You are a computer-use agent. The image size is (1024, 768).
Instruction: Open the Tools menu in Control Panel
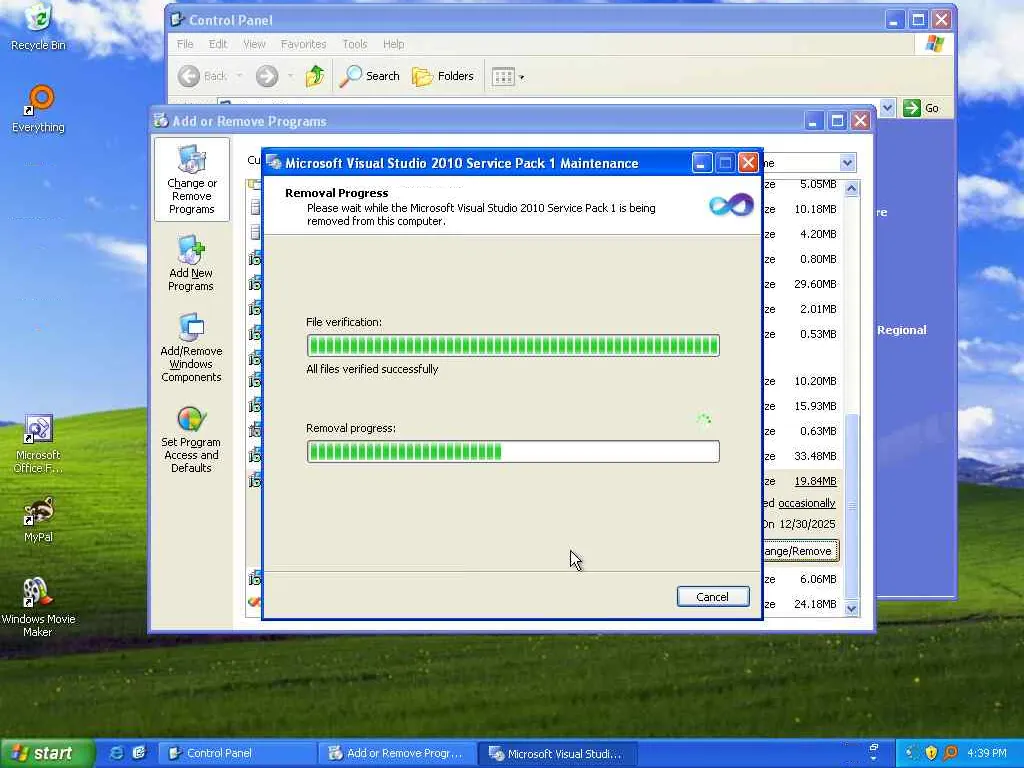355,44
